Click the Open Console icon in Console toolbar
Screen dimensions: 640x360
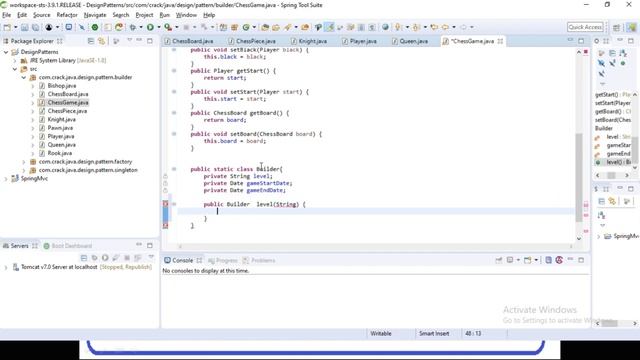click(x=527, y=260)
